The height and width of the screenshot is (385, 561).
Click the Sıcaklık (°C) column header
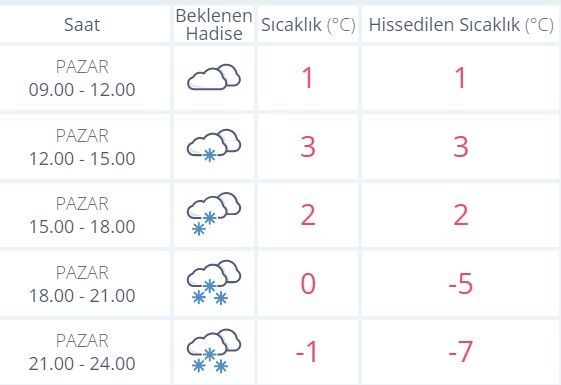pyautogui.click(x=308, y=25)
